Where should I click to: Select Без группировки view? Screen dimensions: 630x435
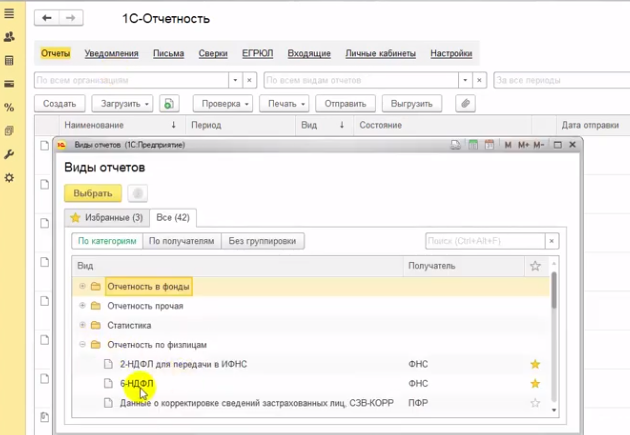click(262, 241)
